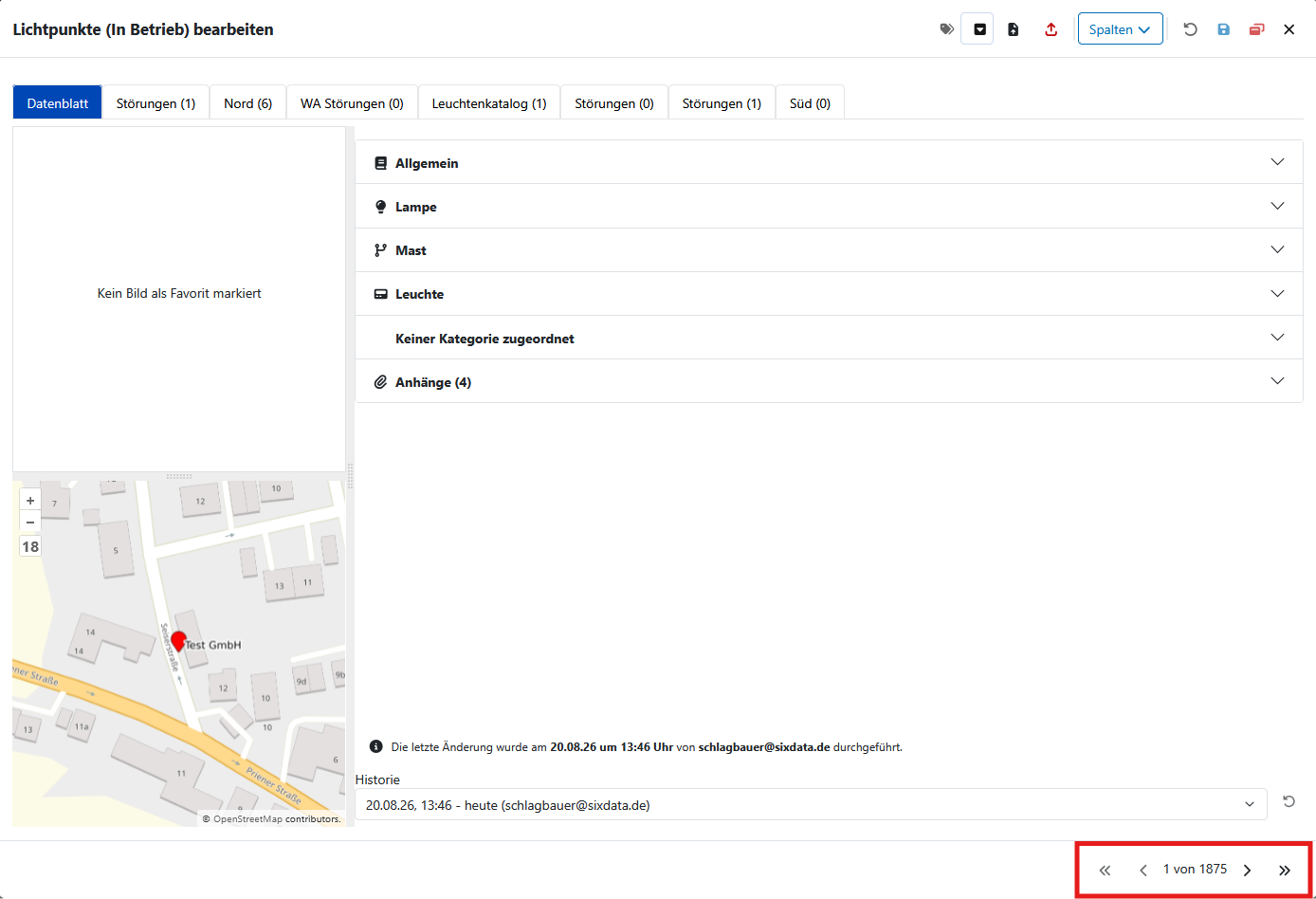This screenshot has height=899, width=1316.
Task: Click the Lampe lightbulb icon
Action: click(x=380, y=207)
